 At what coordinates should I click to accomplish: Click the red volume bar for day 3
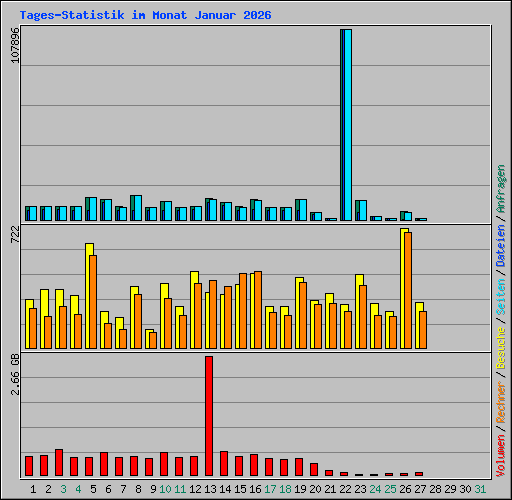click(x=59, y=462)
